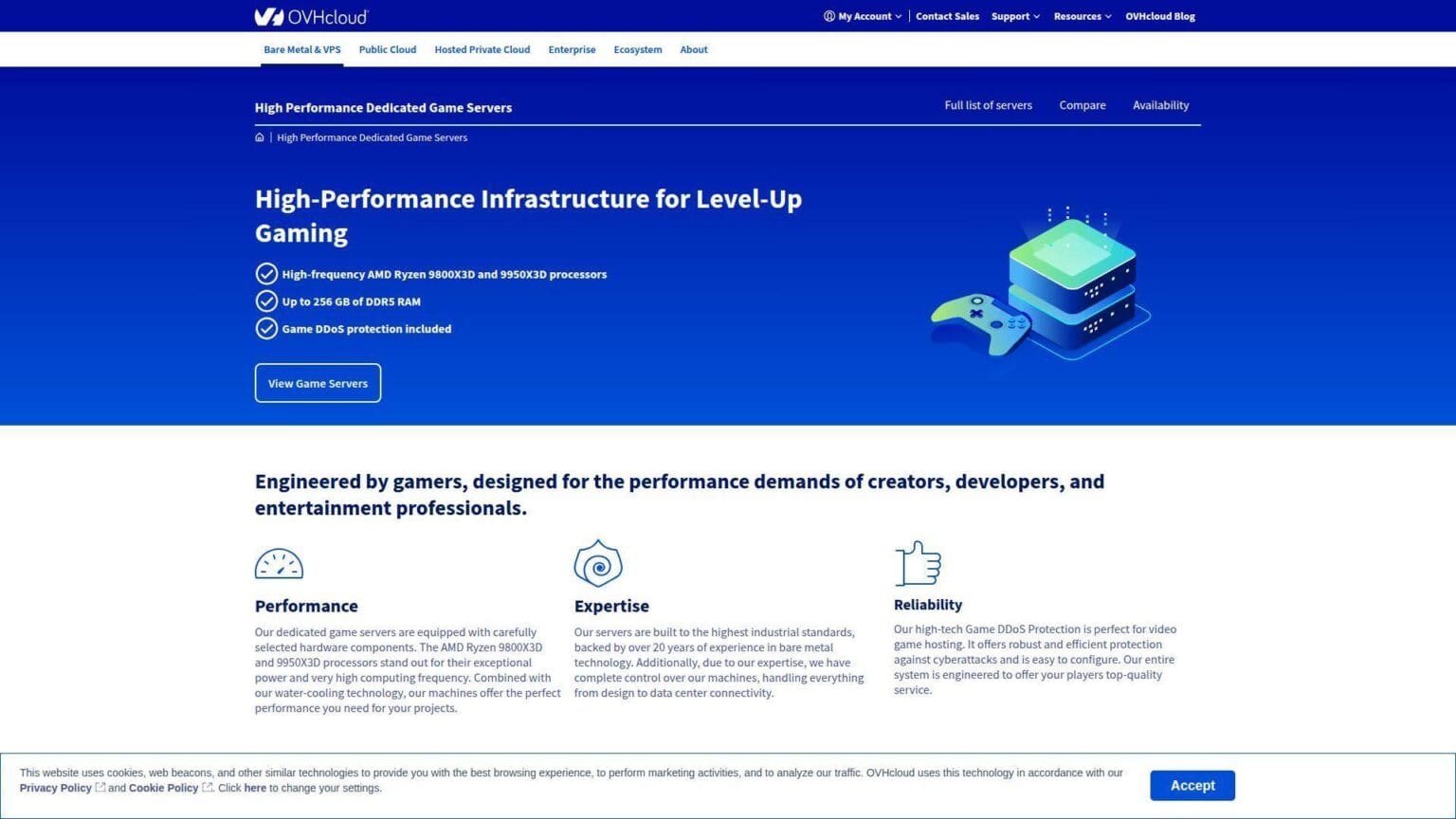Open Full list of servers
The height and width of the screenshot is (819, 1456).
pos(988,105)
